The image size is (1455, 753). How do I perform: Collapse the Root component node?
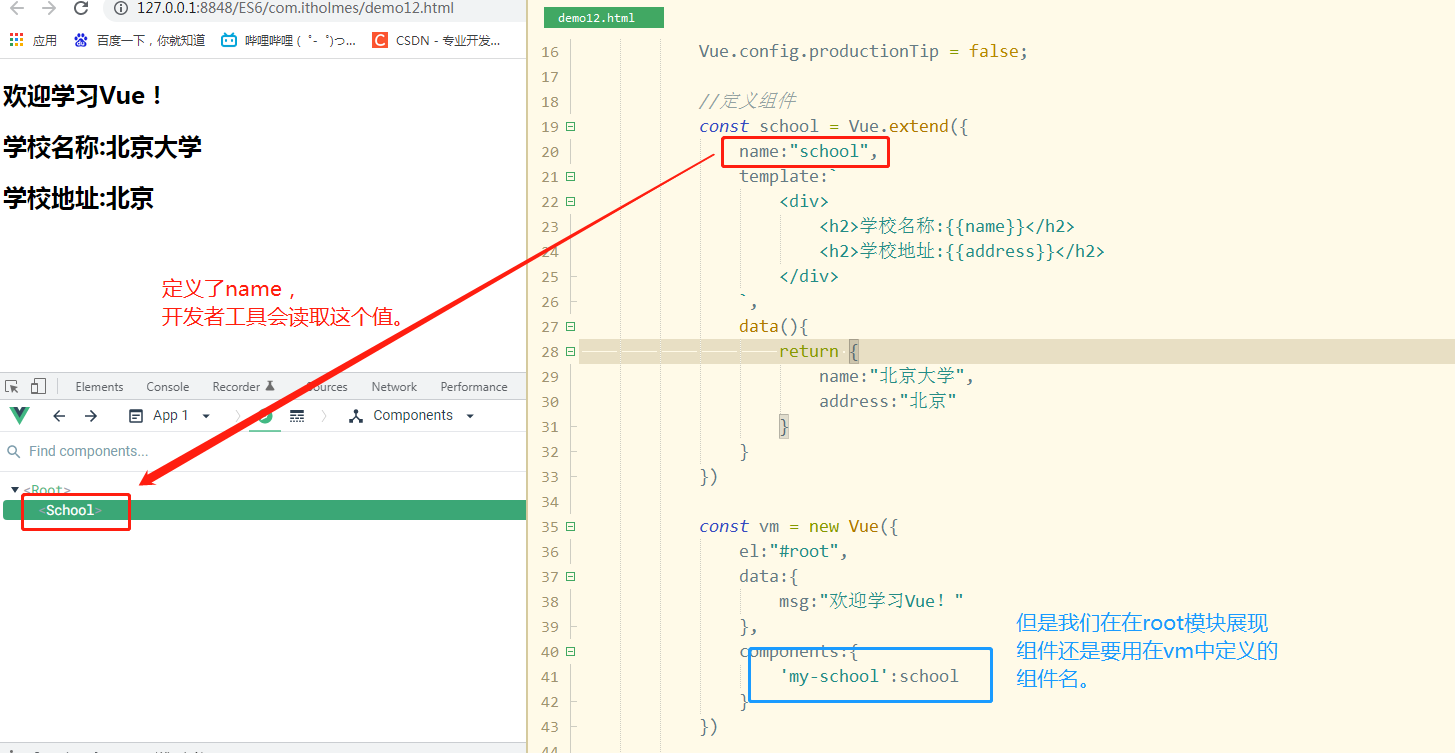(14, 490)
